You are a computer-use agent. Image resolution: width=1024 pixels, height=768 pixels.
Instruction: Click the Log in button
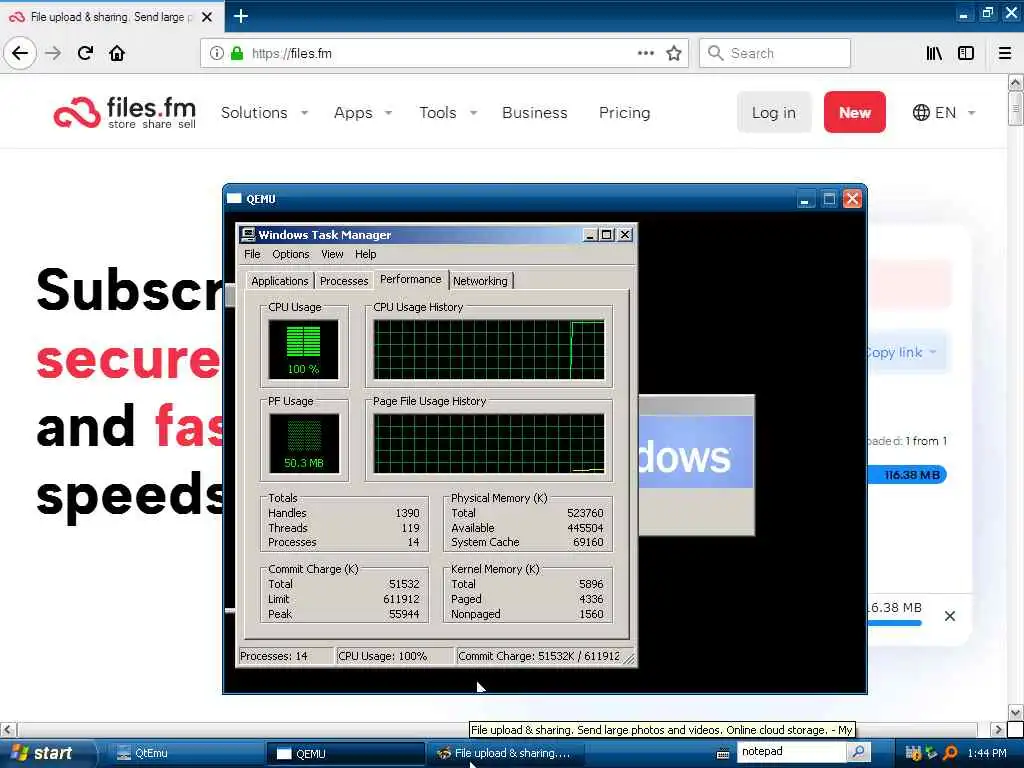774,112
